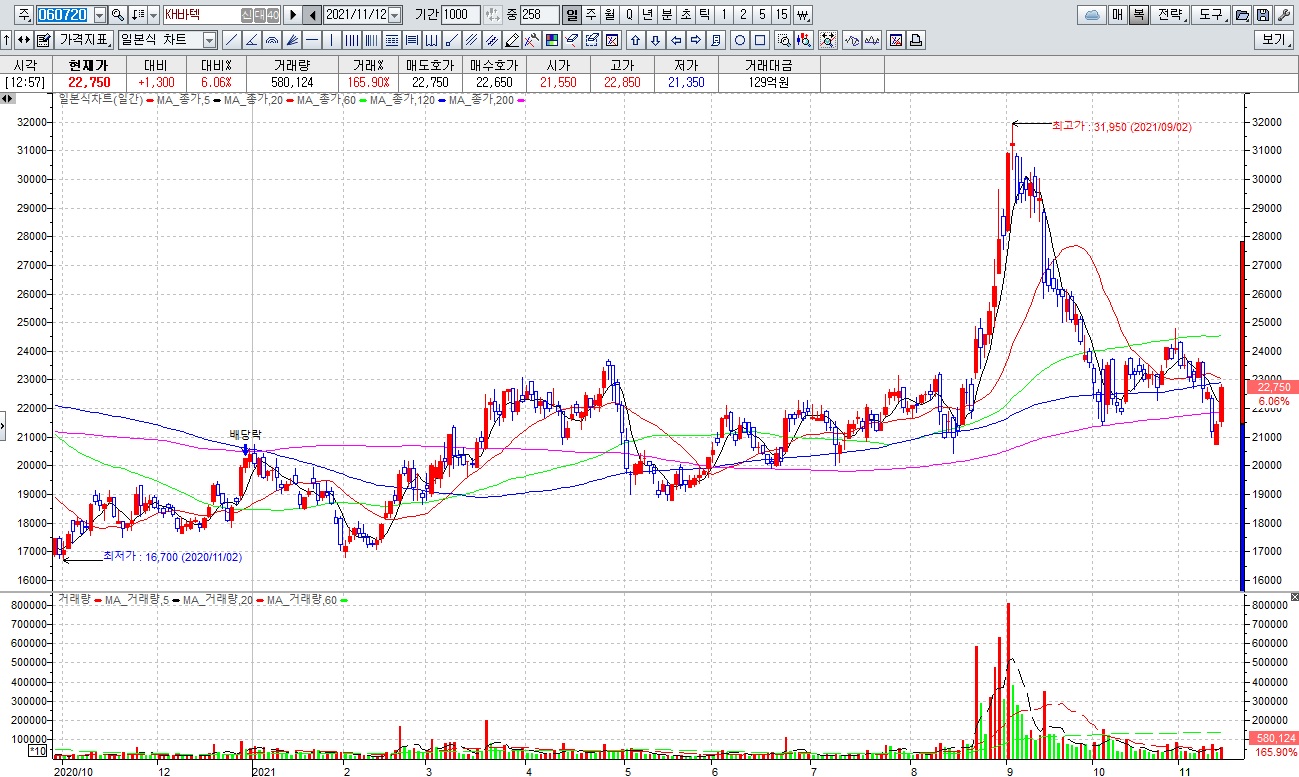Click the down arrow marker tool
This screenshot has height=777, width=1299.
point(655,40)
